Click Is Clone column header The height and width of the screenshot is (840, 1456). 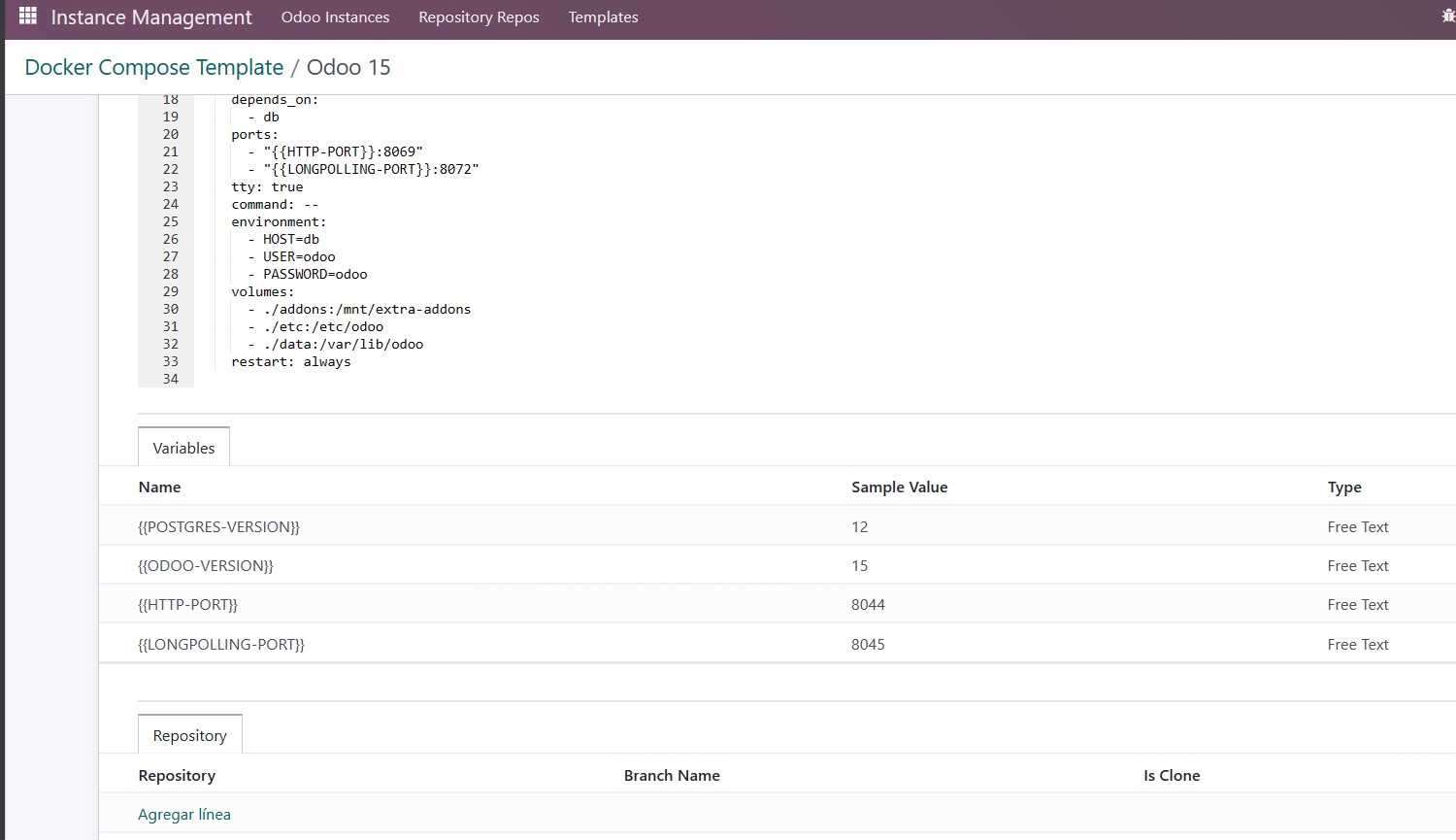click(x=1172, y=775)
